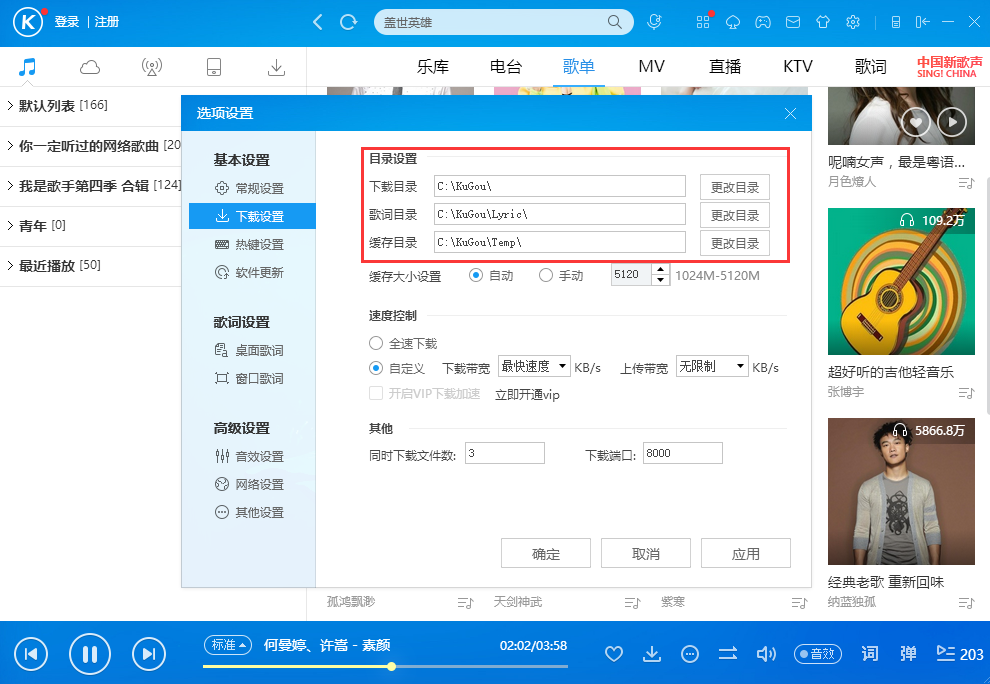
Task: Open the 上传带宽 无限制 dropdown
Action: [x=712, y=366]
